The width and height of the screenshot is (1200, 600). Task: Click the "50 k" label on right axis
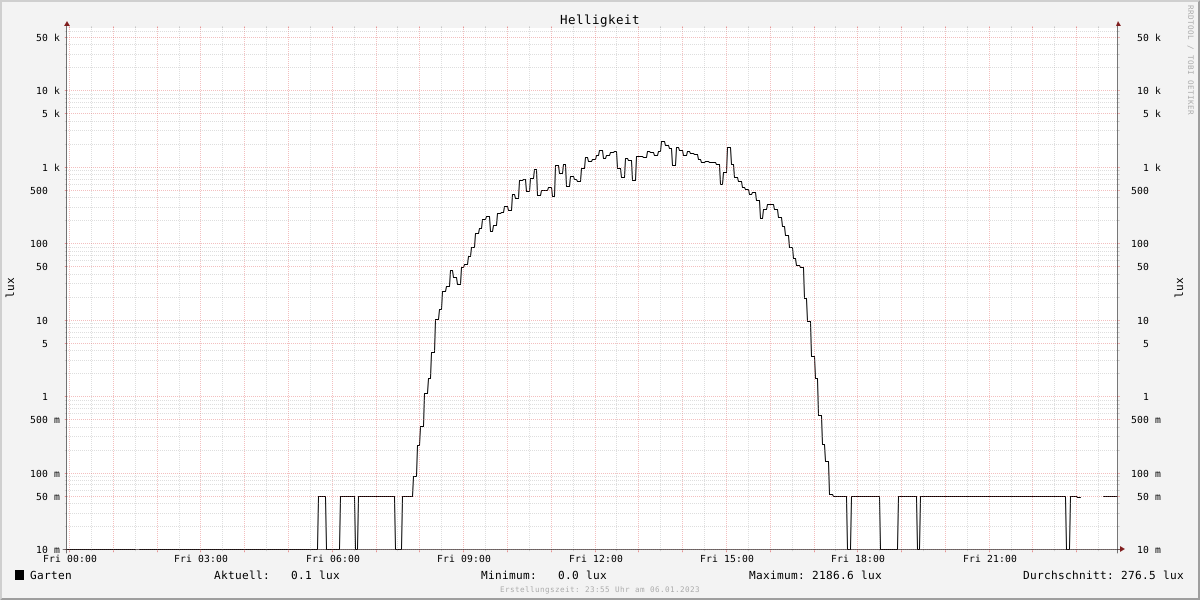1149,38
